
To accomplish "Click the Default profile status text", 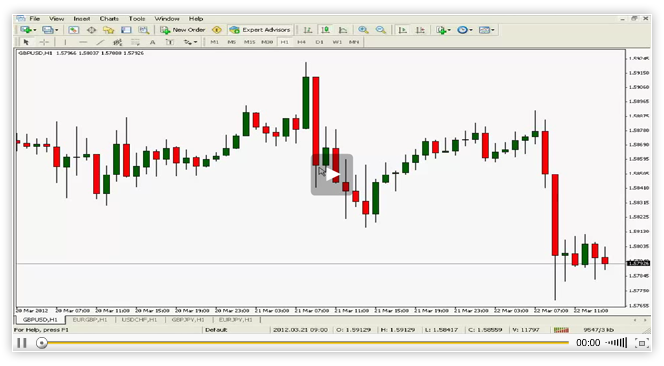I will (x=216, y=330).
